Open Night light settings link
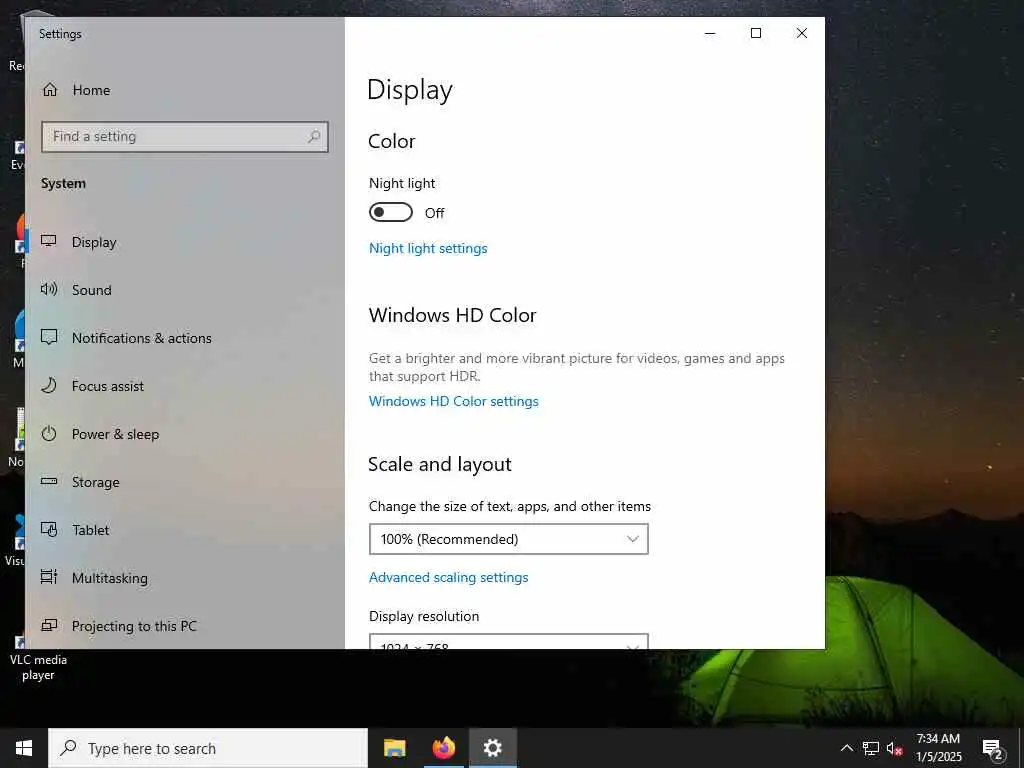Screen dimensions: 1024x768 pos(428,248)
